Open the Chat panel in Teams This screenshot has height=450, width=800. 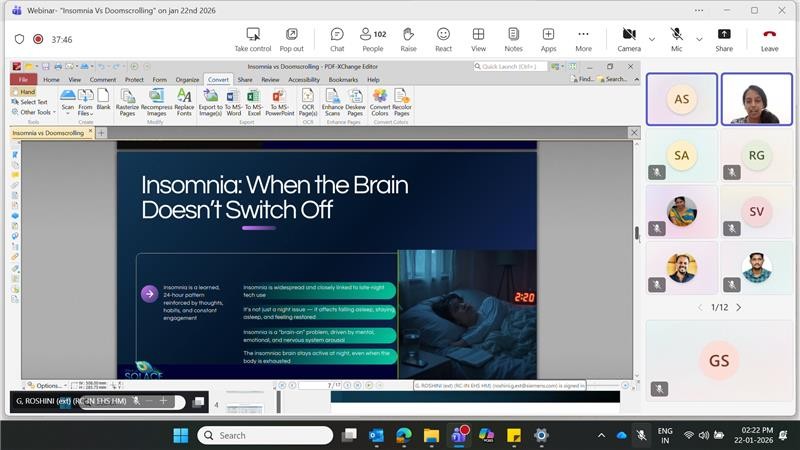click(x=337, y=38)
